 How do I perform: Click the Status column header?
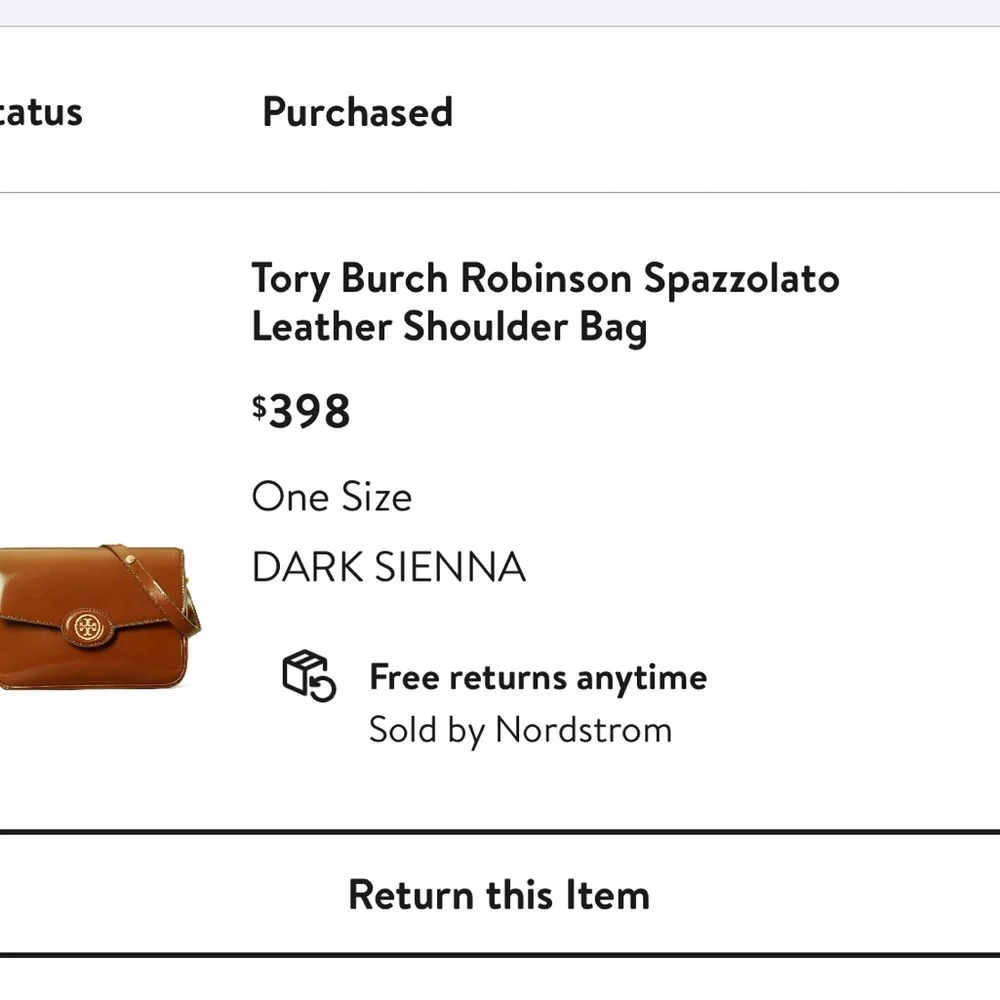42,112
